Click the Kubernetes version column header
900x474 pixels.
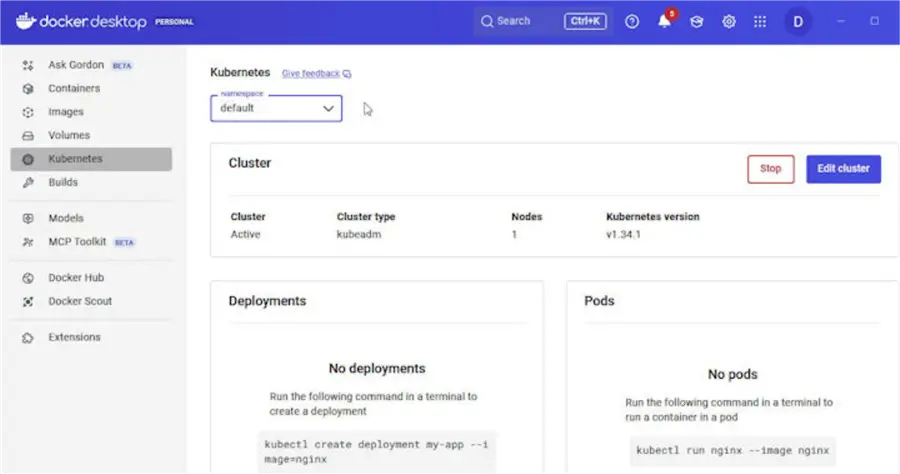tap(653, 216)
